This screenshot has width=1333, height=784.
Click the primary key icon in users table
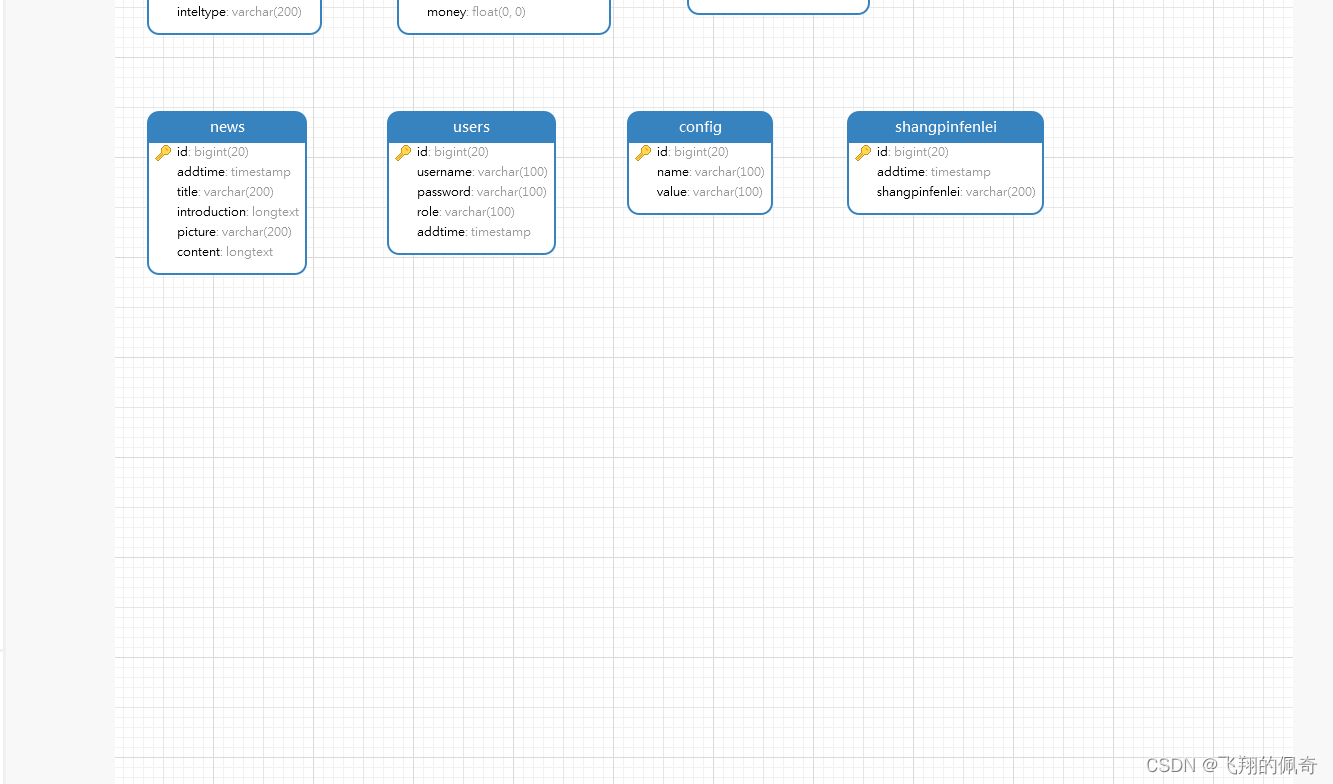(x=403, y=153)
